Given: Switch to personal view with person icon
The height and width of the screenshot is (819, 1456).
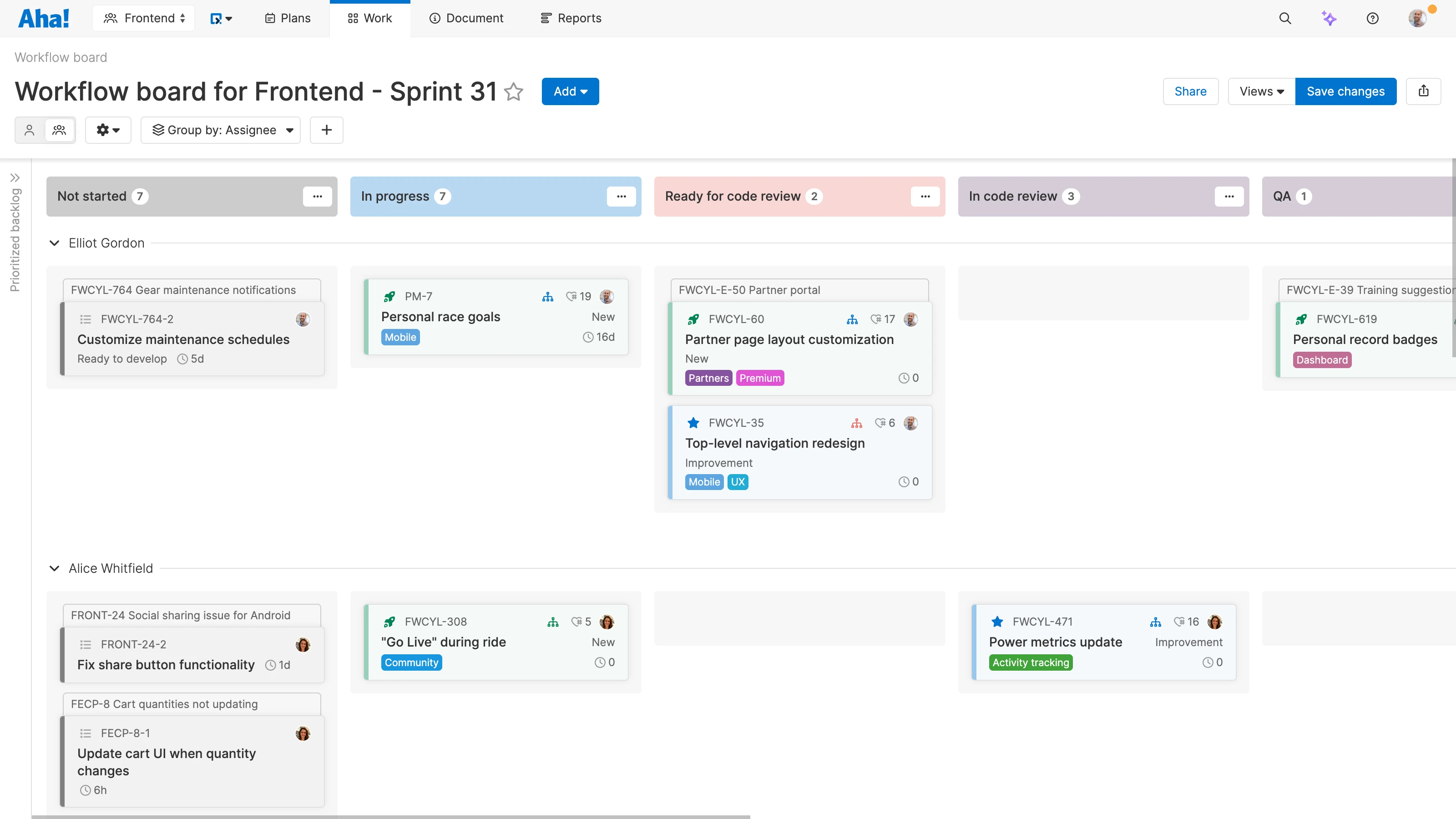Looking at the screenshot, I should pyautogui.click(x=30, y=130).
